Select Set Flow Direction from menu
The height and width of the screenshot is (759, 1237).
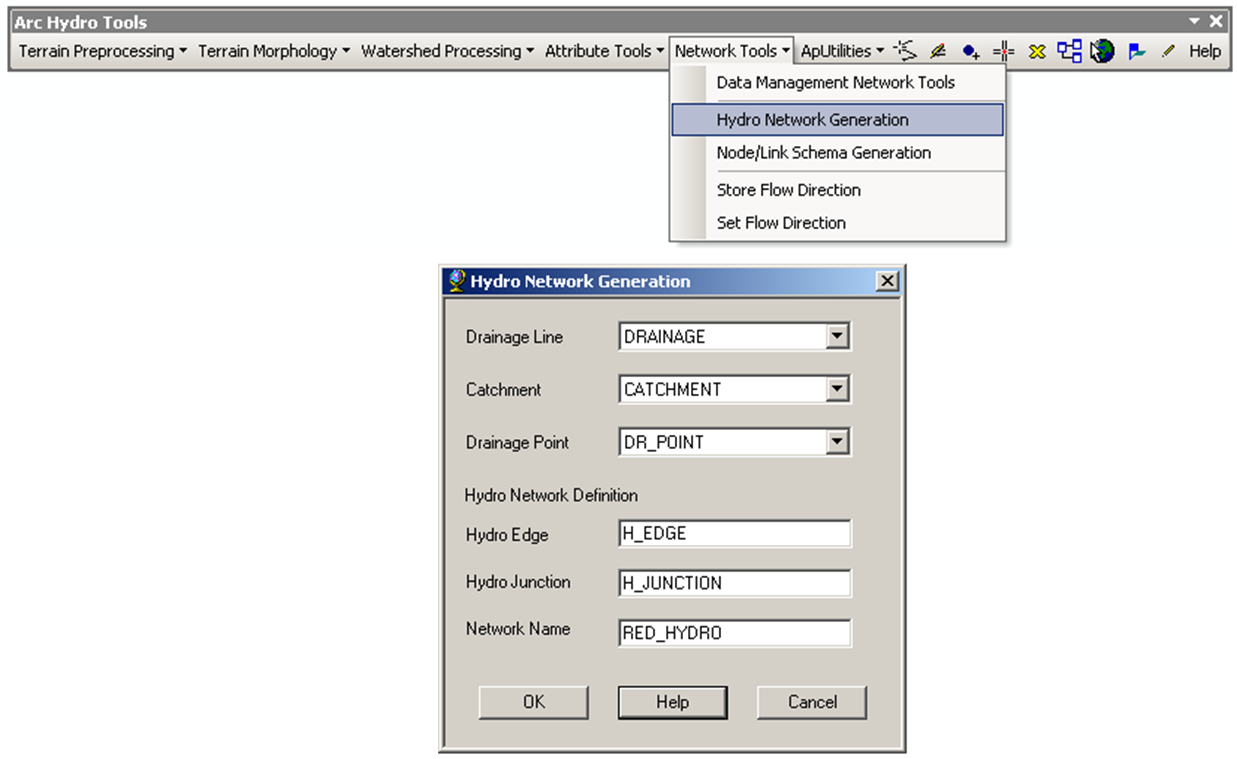tap(781, 223)
